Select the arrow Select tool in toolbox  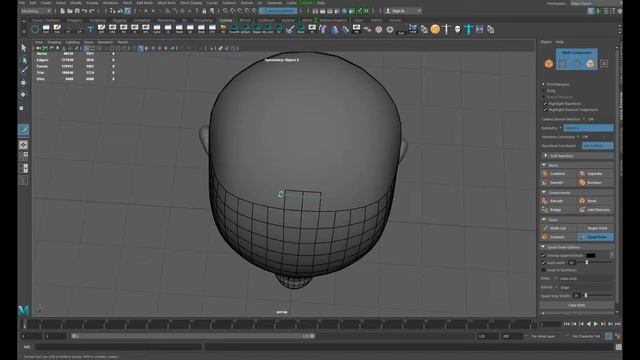coord(24,48)
